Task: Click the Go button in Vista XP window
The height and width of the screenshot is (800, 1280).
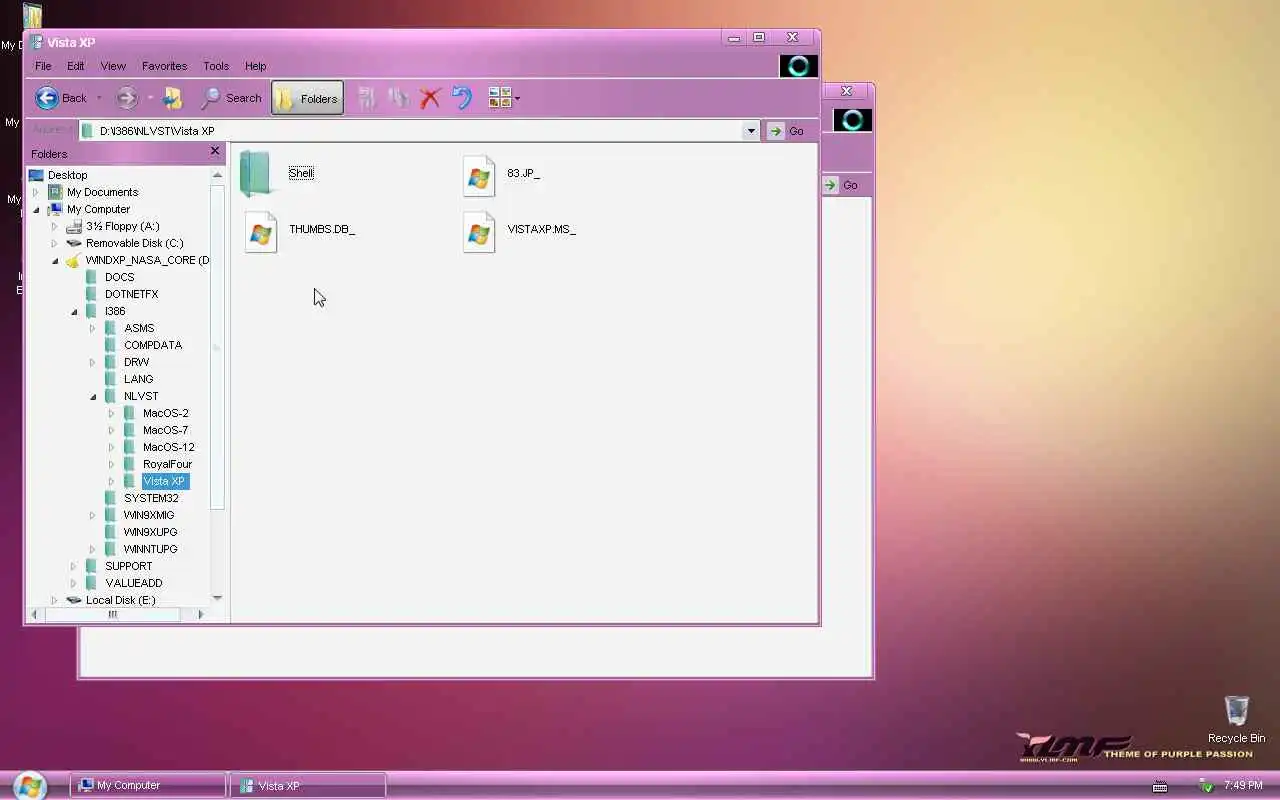Action: [786, 131]
